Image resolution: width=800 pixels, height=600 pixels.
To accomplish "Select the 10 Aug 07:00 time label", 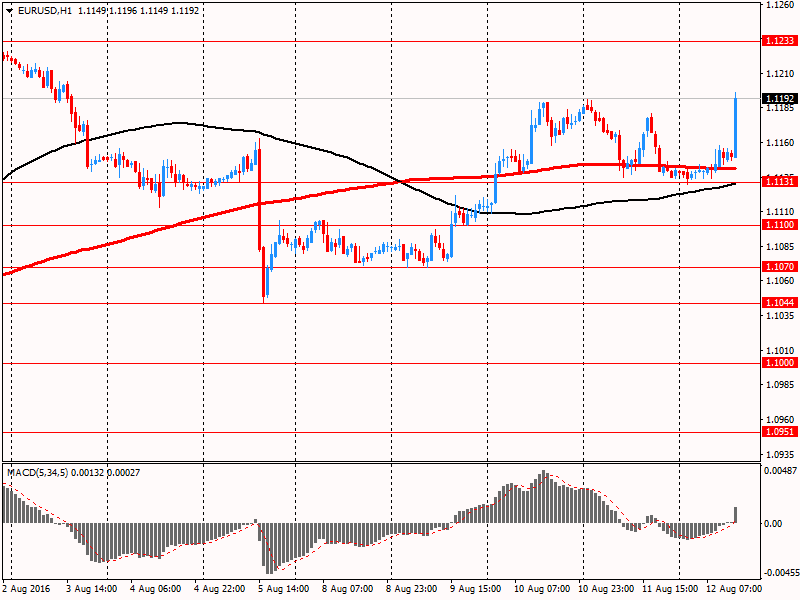I will pos(542,589).
